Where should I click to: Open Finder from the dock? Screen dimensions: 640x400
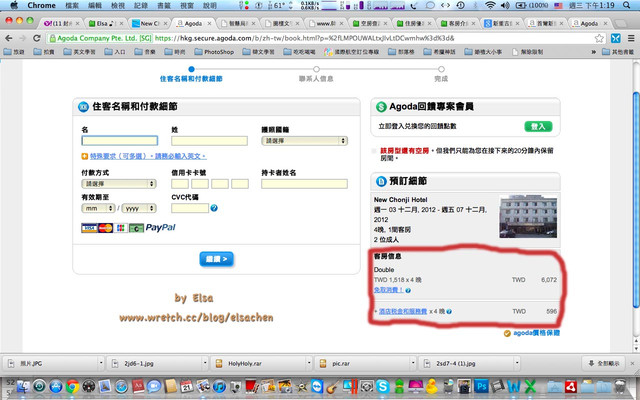(x=23, y=386)
